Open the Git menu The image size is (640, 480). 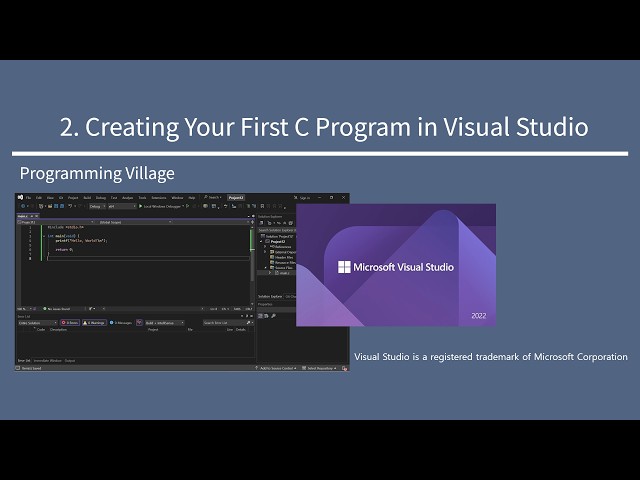[61, 198]
